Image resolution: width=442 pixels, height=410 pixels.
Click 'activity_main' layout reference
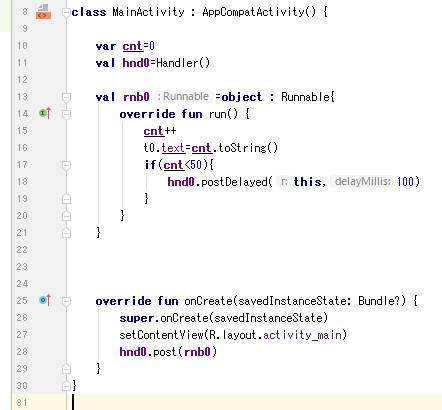(x=302, y=335)
